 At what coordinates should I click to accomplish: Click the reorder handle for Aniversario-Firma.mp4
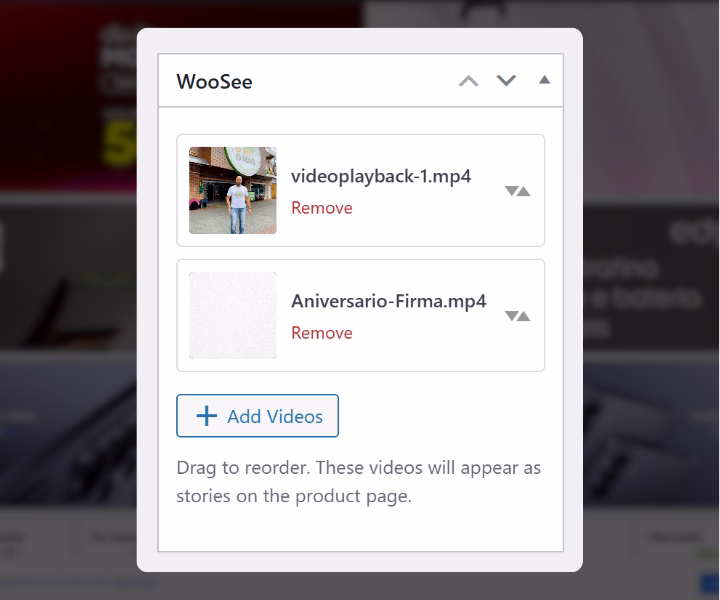tap(517, 316)
